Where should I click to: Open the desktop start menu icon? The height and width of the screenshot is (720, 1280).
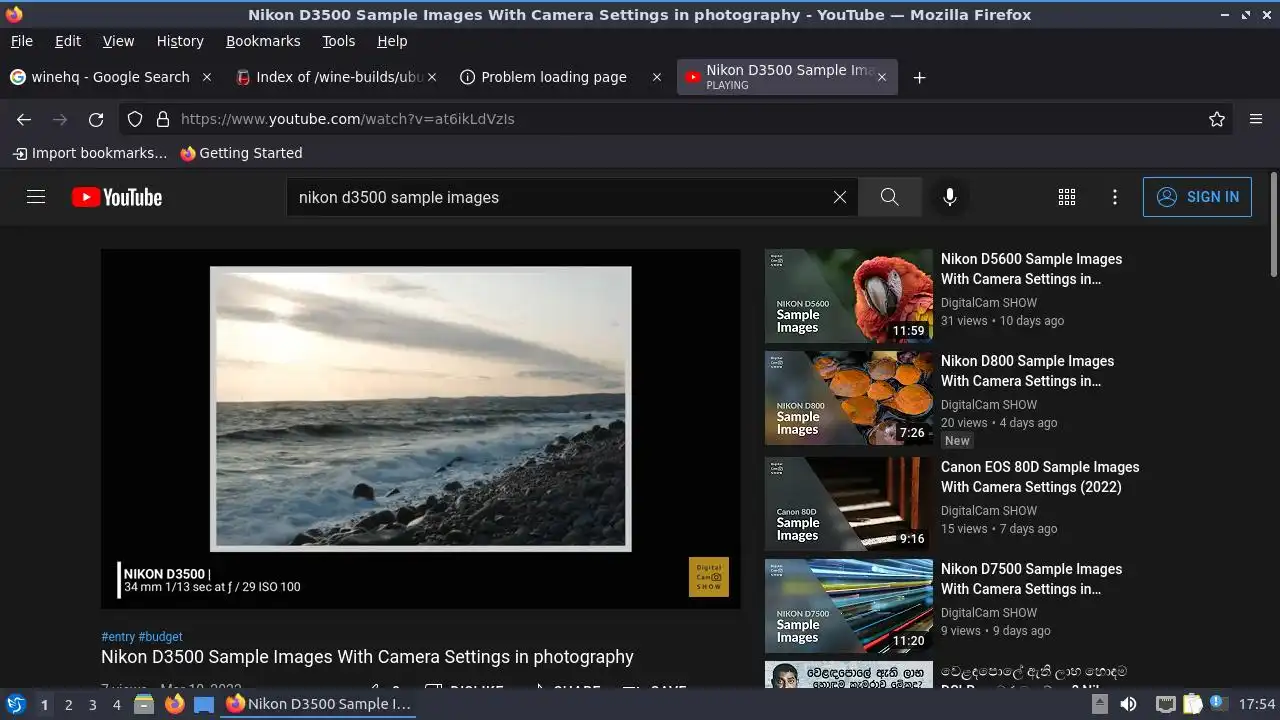click(15, 704)
